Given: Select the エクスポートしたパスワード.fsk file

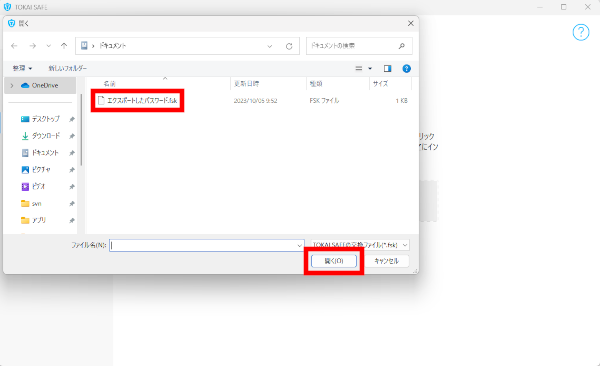Looking at the screenshot, I should (x=137, y=101).
